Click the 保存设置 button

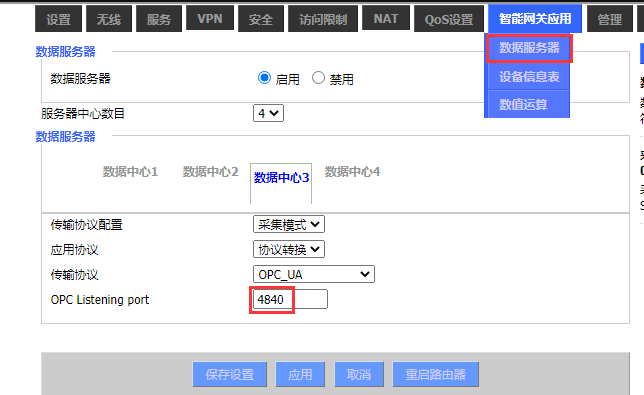(x=230, y=374)
